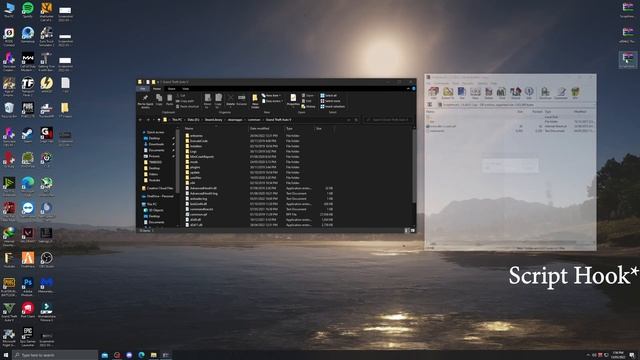Click Up one level arrow in Explorer
This screenshot has height=360, width=640.
pyautogui.click(x=159, y=120)
